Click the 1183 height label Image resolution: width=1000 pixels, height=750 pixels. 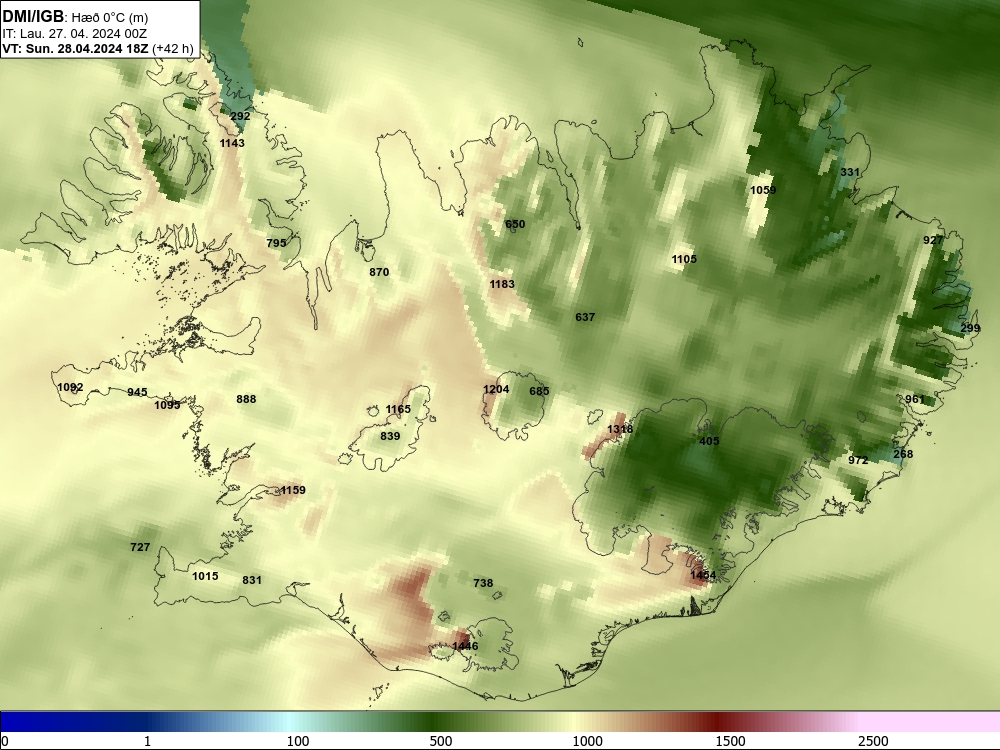pyautogui.click(x=502, y=284)
